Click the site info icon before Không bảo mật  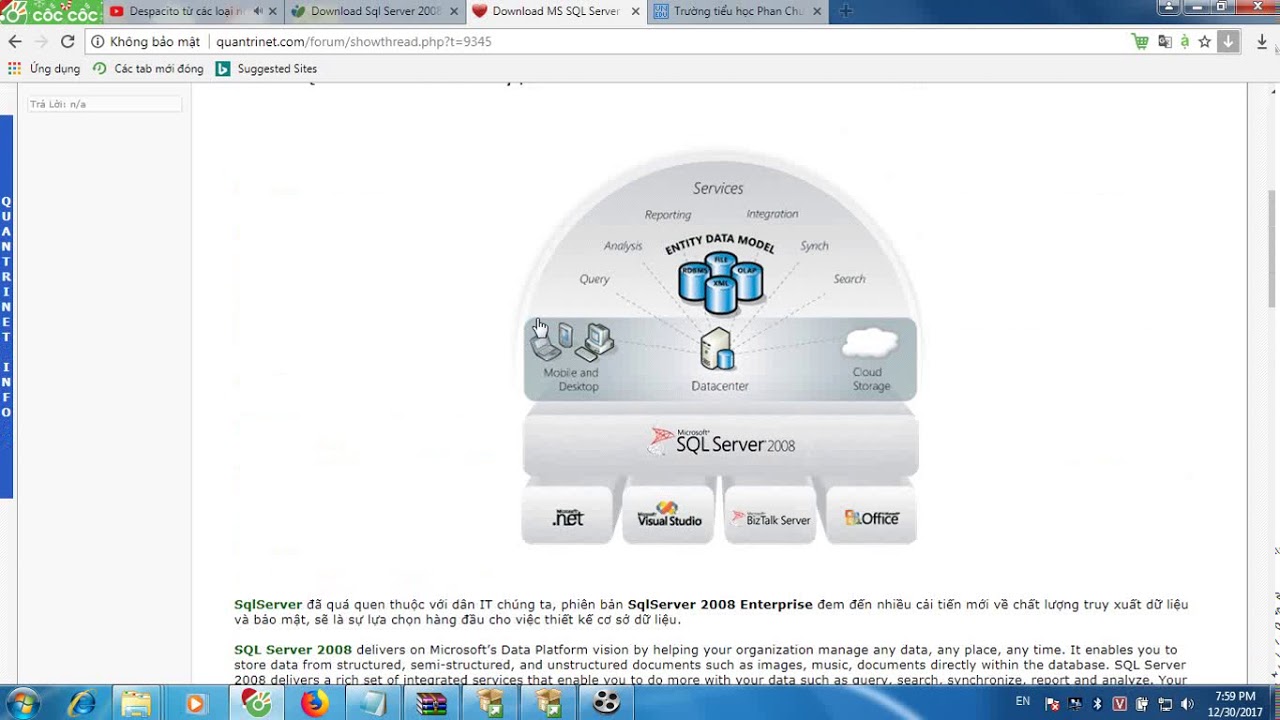98,42
